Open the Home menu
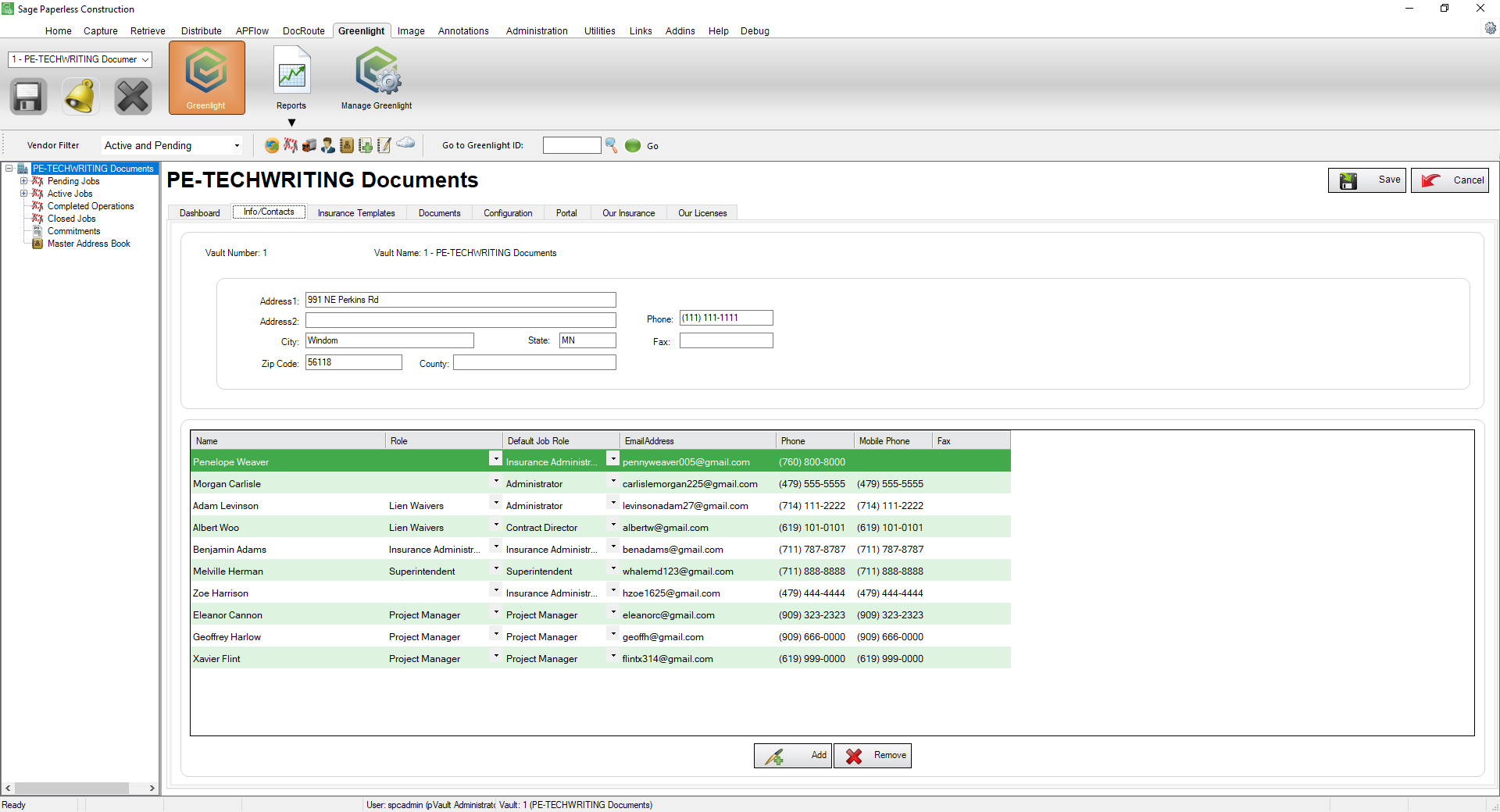The width and height of the screenshot is (1500, 812). (x=59, y=31)
